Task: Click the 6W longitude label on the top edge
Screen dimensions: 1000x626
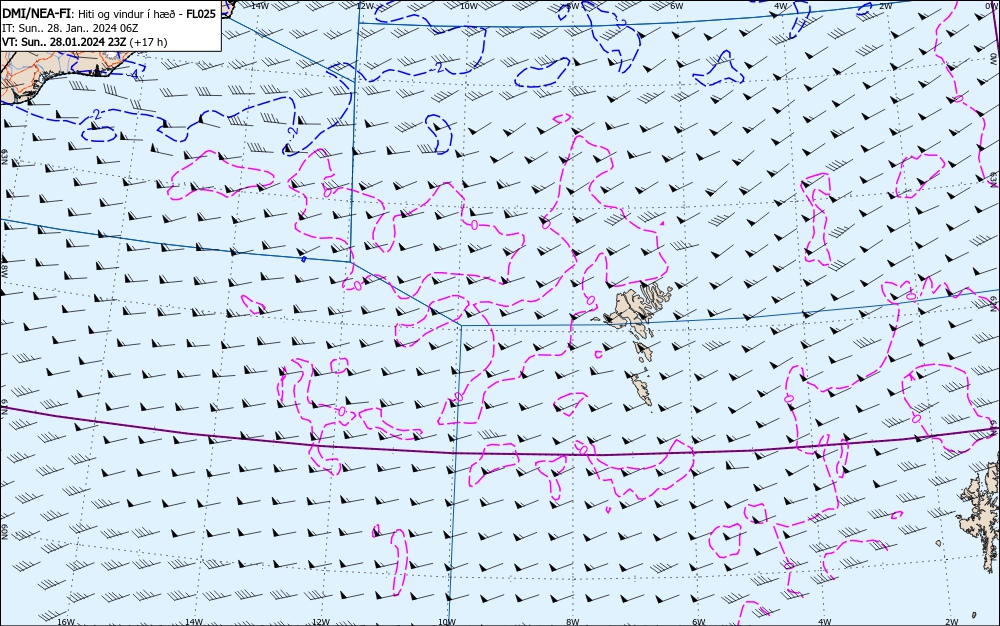Action: 677,6
